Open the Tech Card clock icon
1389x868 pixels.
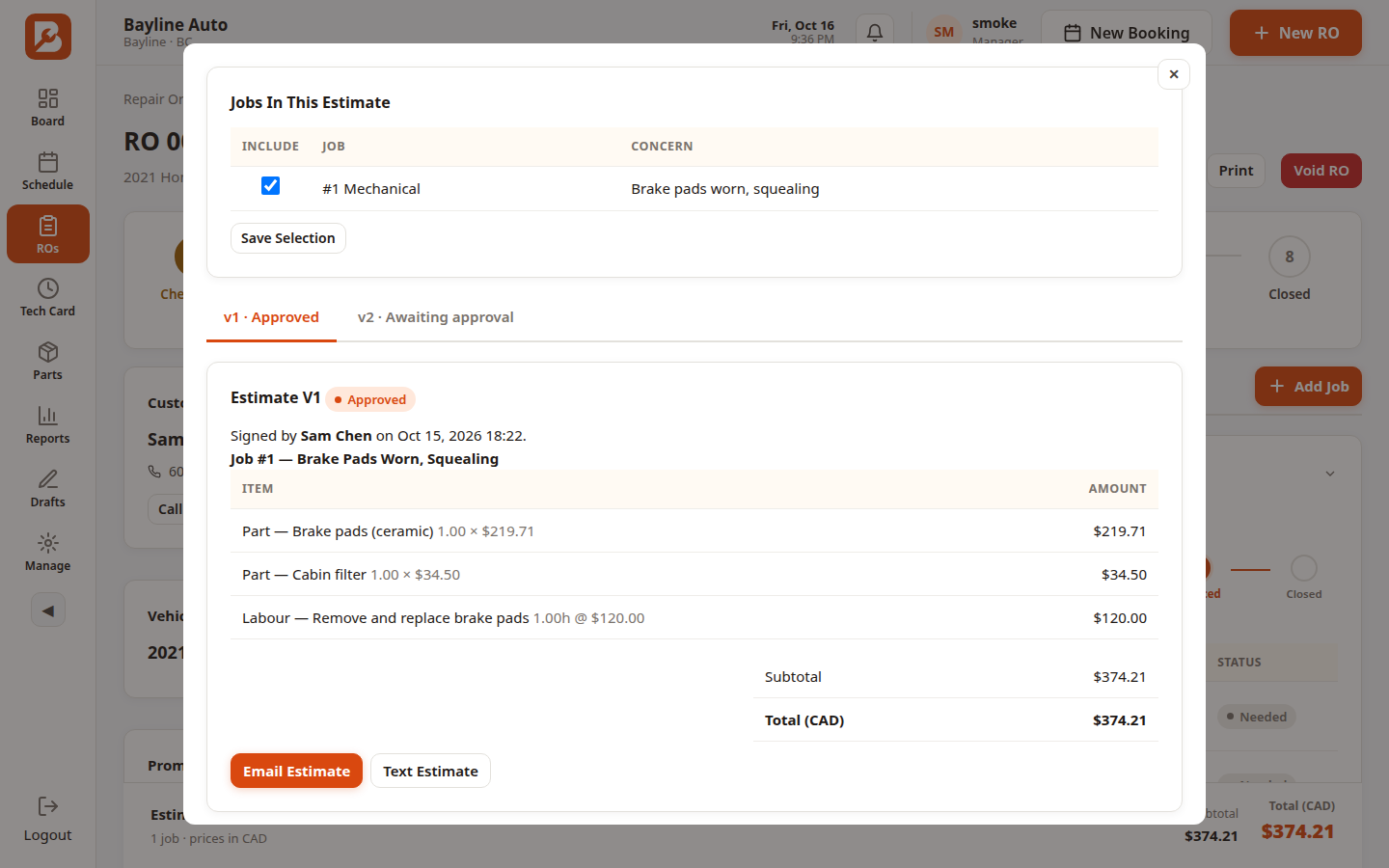[x=47, y=288]
